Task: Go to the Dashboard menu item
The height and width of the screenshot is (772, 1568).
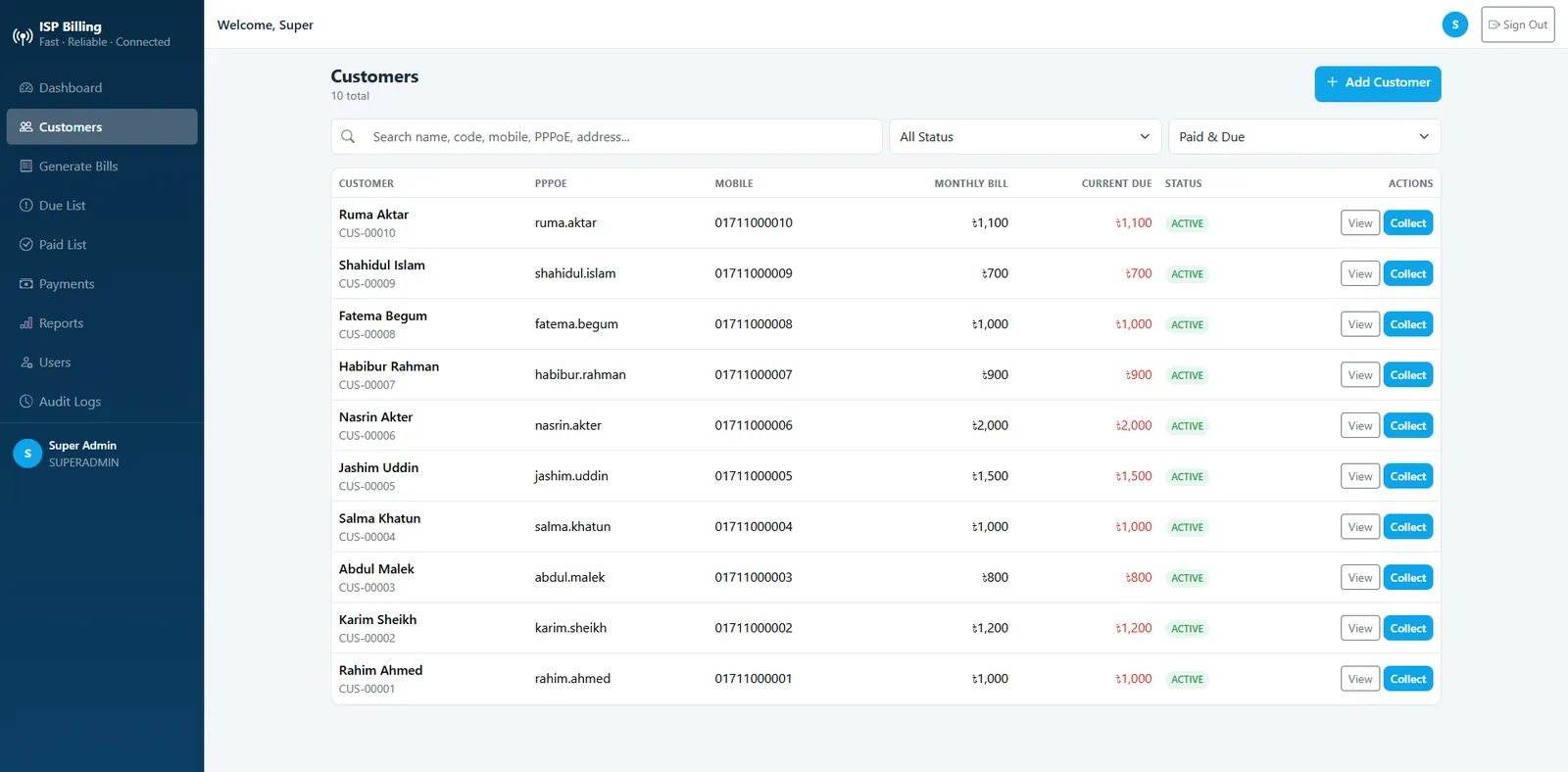Action: tap(102, 88)
